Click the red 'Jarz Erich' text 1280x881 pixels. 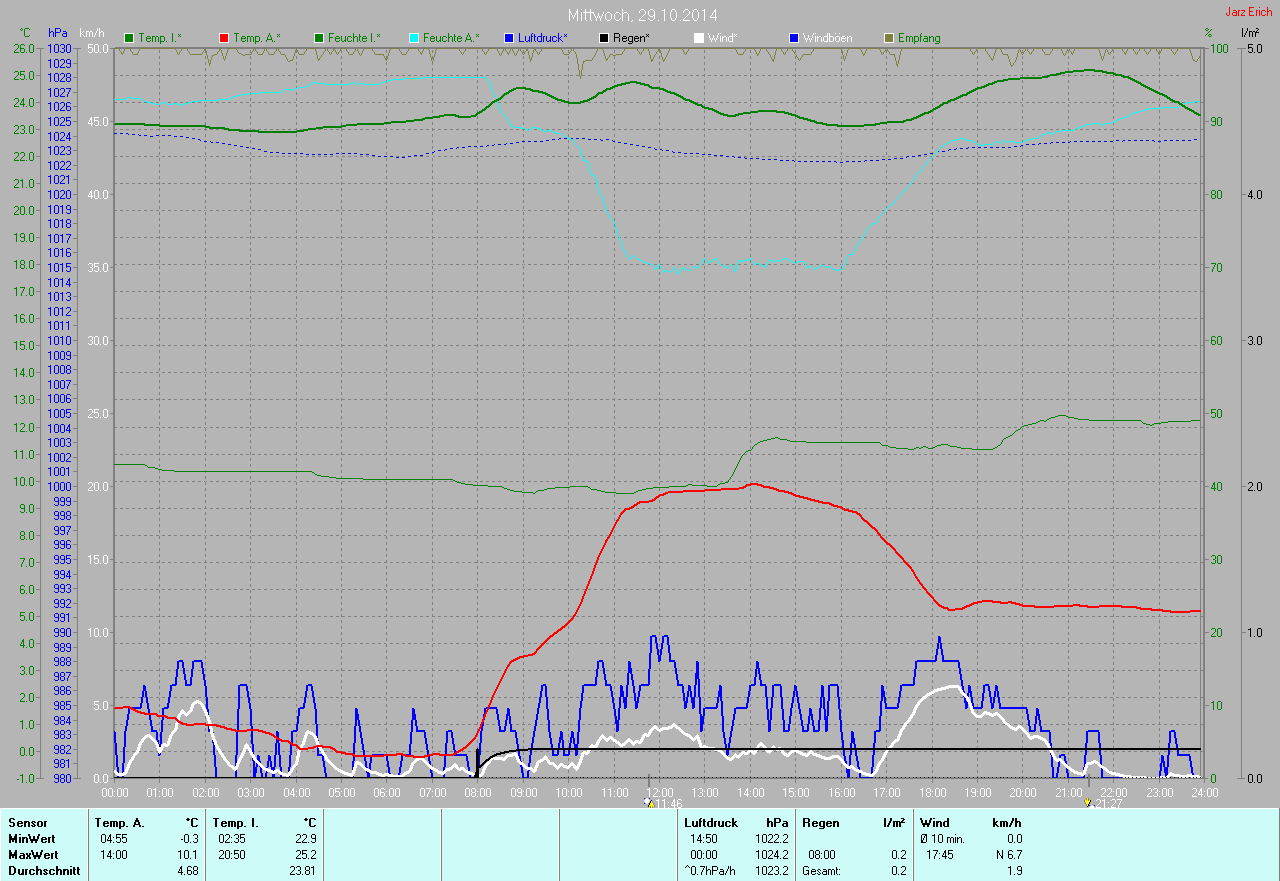click(1248, 12)
